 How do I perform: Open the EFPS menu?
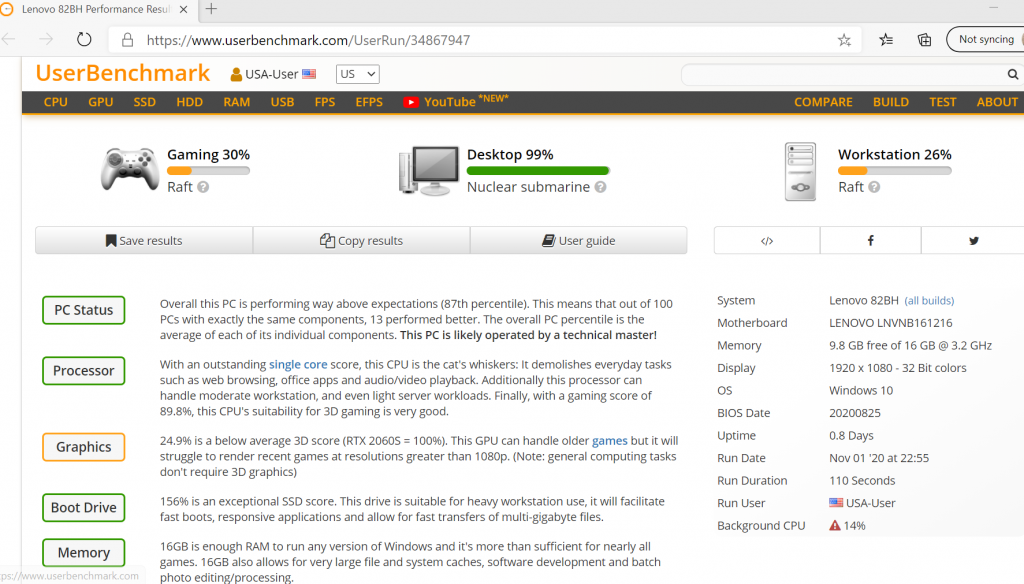click(x=369, y=102)
